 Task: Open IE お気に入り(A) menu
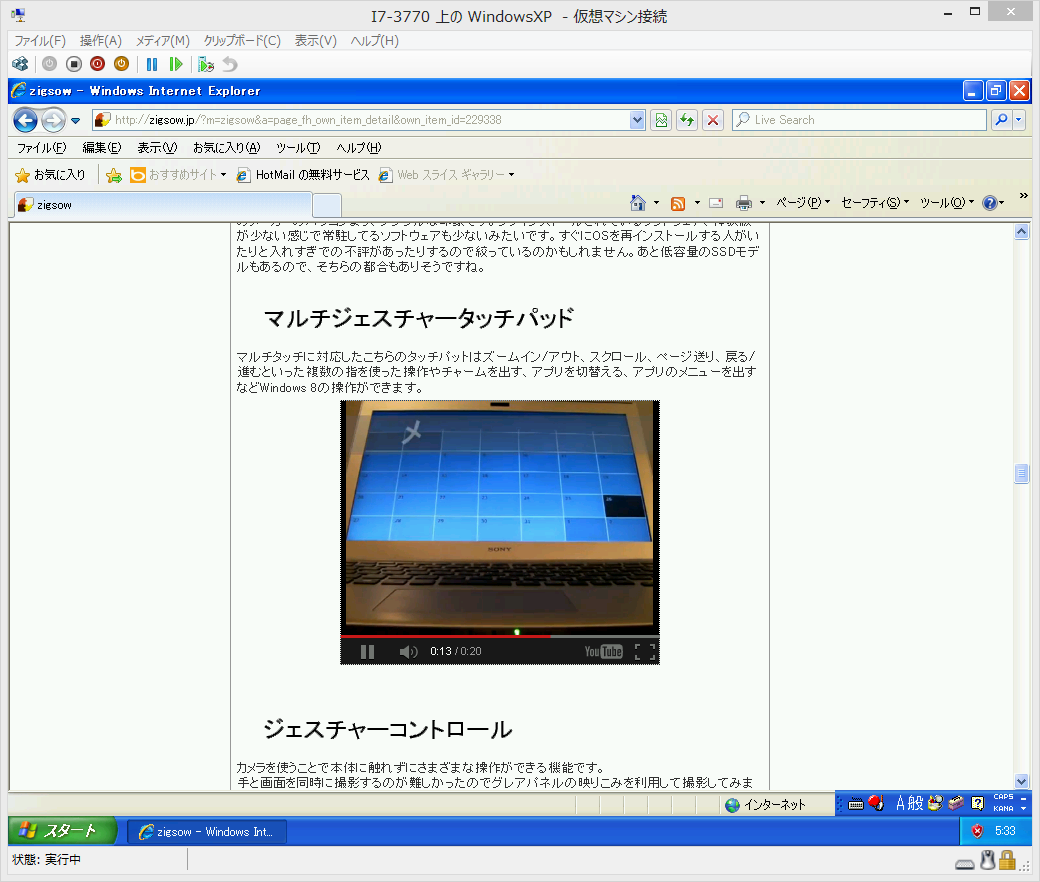point(226,148)
